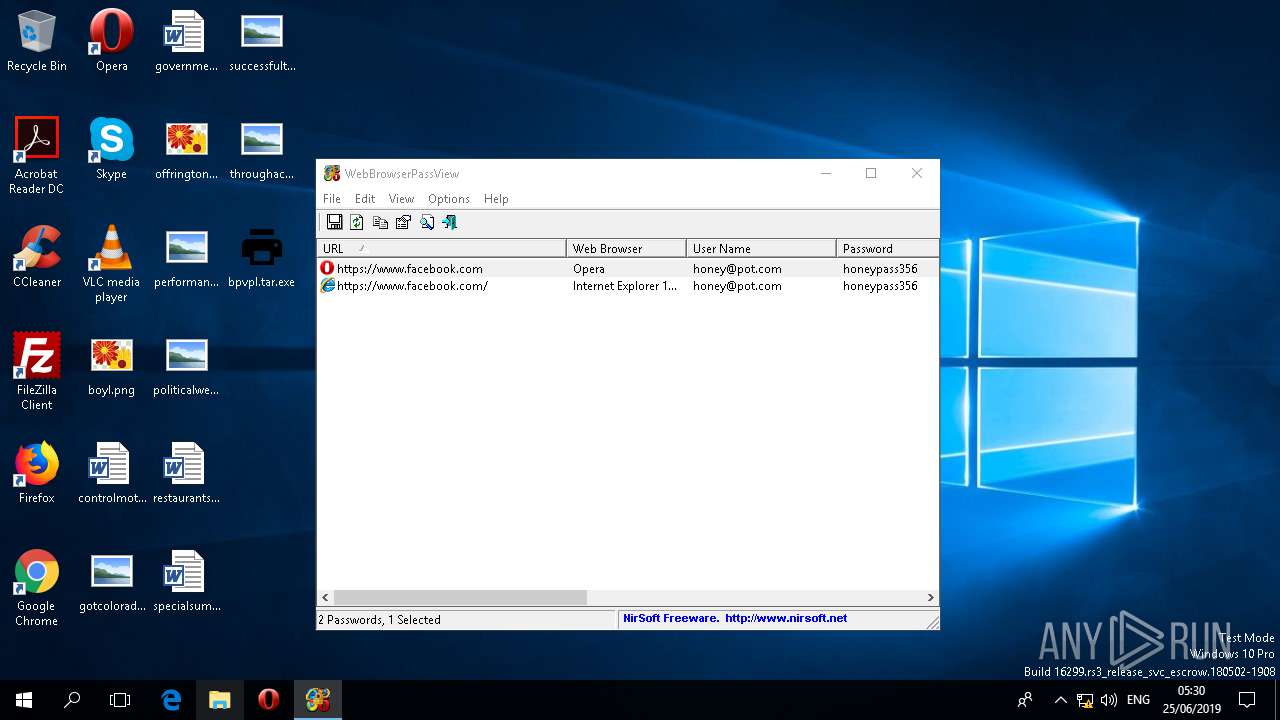Click the Internet Explorer browser cell
Screen dimensions: 1280x720
625,286
